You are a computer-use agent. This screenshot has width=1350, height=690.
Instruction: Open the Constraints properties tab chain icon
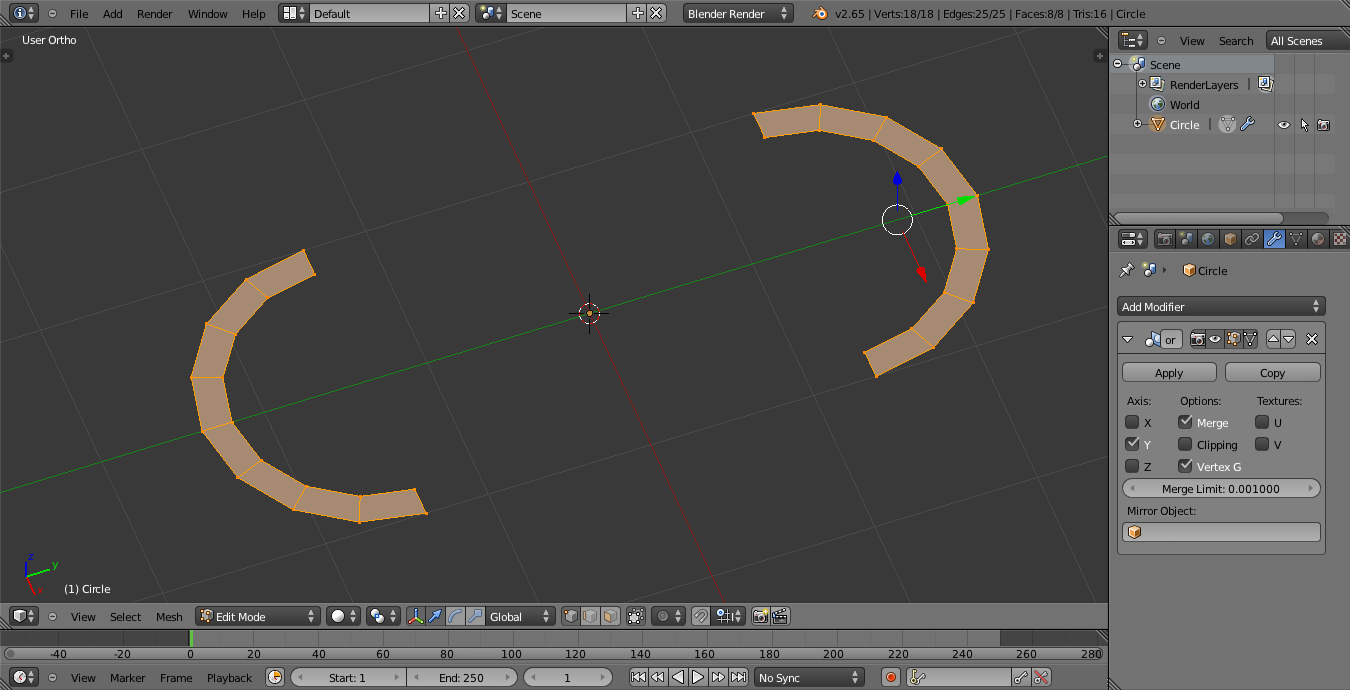[x=1252, y=239]
